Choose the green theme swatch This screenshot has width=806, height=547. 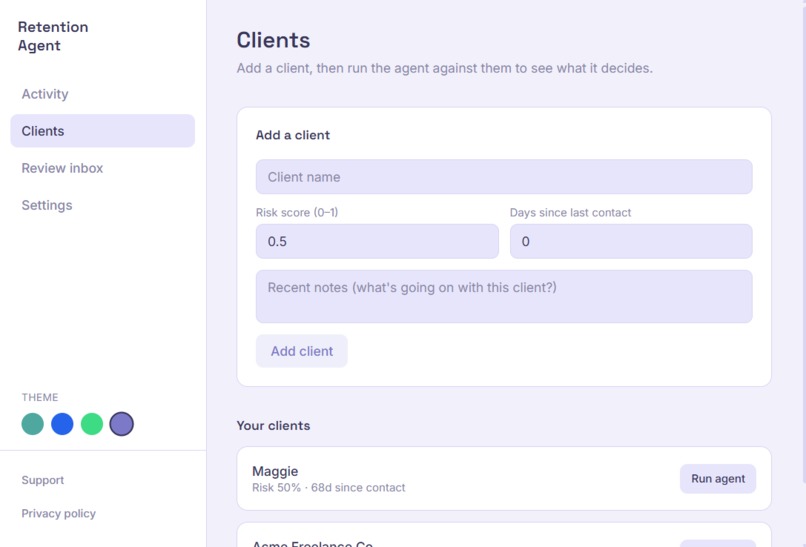pos(92,424)
